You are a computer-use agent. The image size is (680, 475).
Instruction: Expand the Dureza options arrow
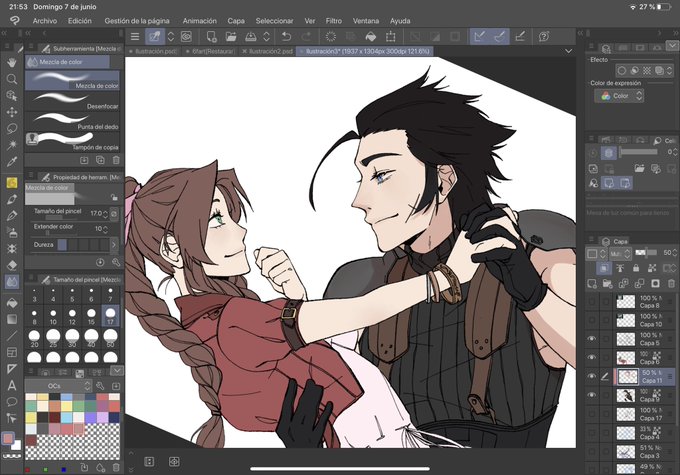(x=114, y=245)
